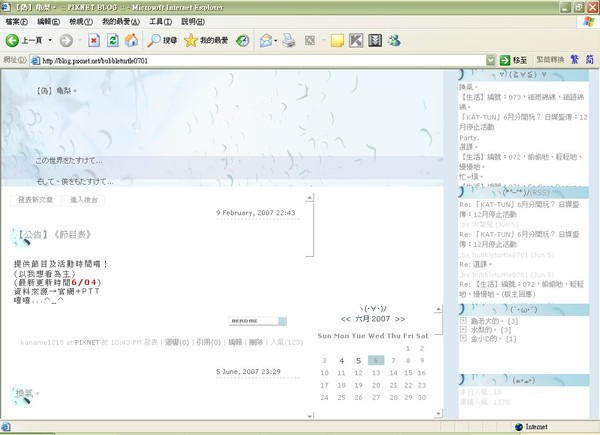Screen dimensions: 600x435
Task: Click the Back arrow button
Action: click(x=12, y=40)
